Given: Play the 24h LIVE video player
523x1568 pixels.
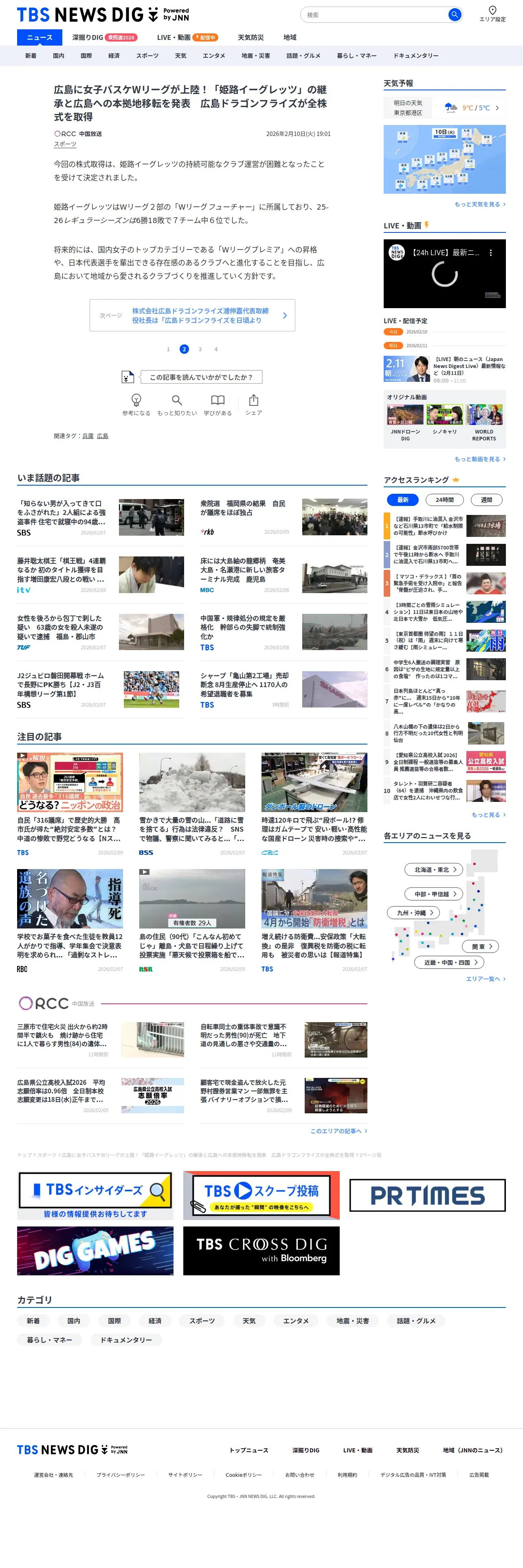Looking at the screenshot, I should [444, 274].
